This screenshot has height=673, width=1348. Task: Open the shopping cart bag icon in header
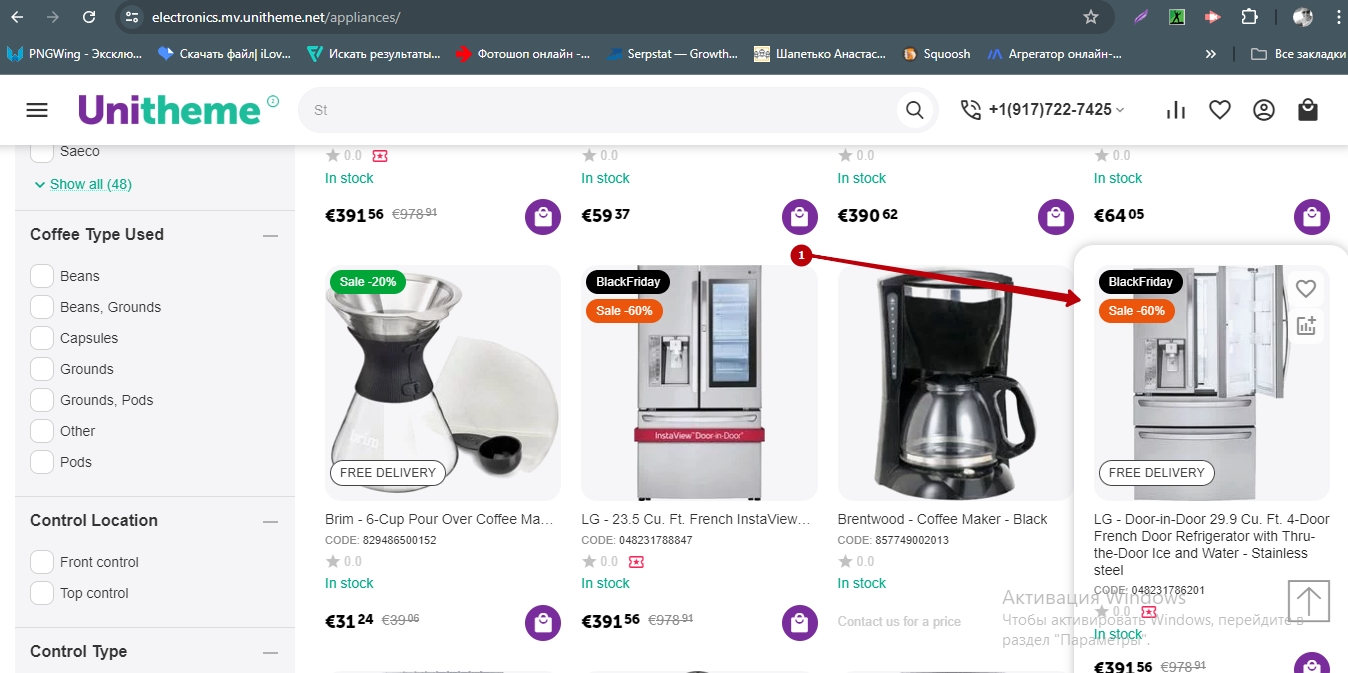1308,110
